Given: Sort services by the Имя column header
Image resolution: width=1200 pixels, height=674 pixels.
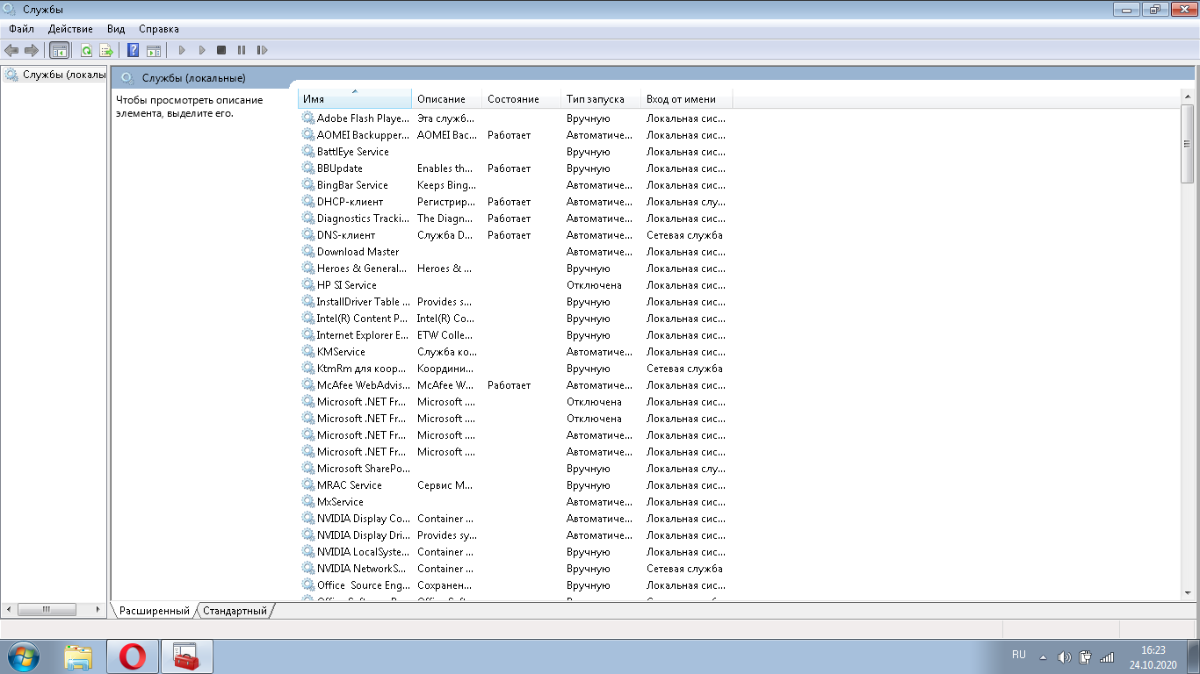Looking at the screenshot, I should (354, 99).
